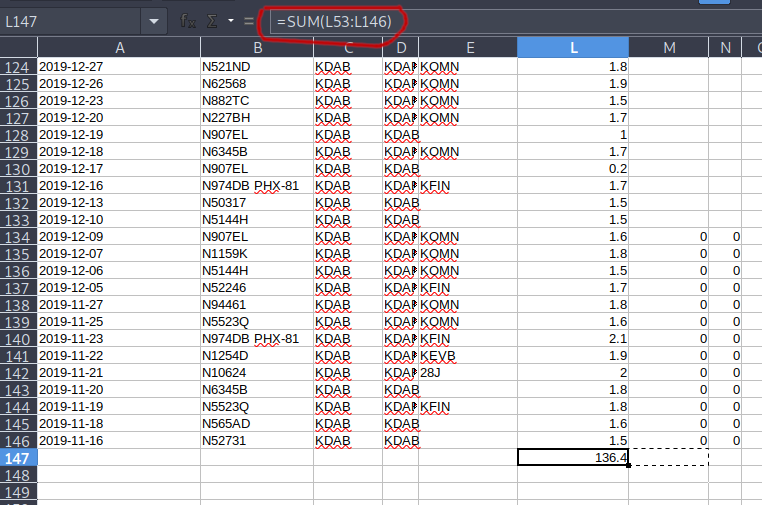
Task: Select column M header
Action: pos(668,47)
